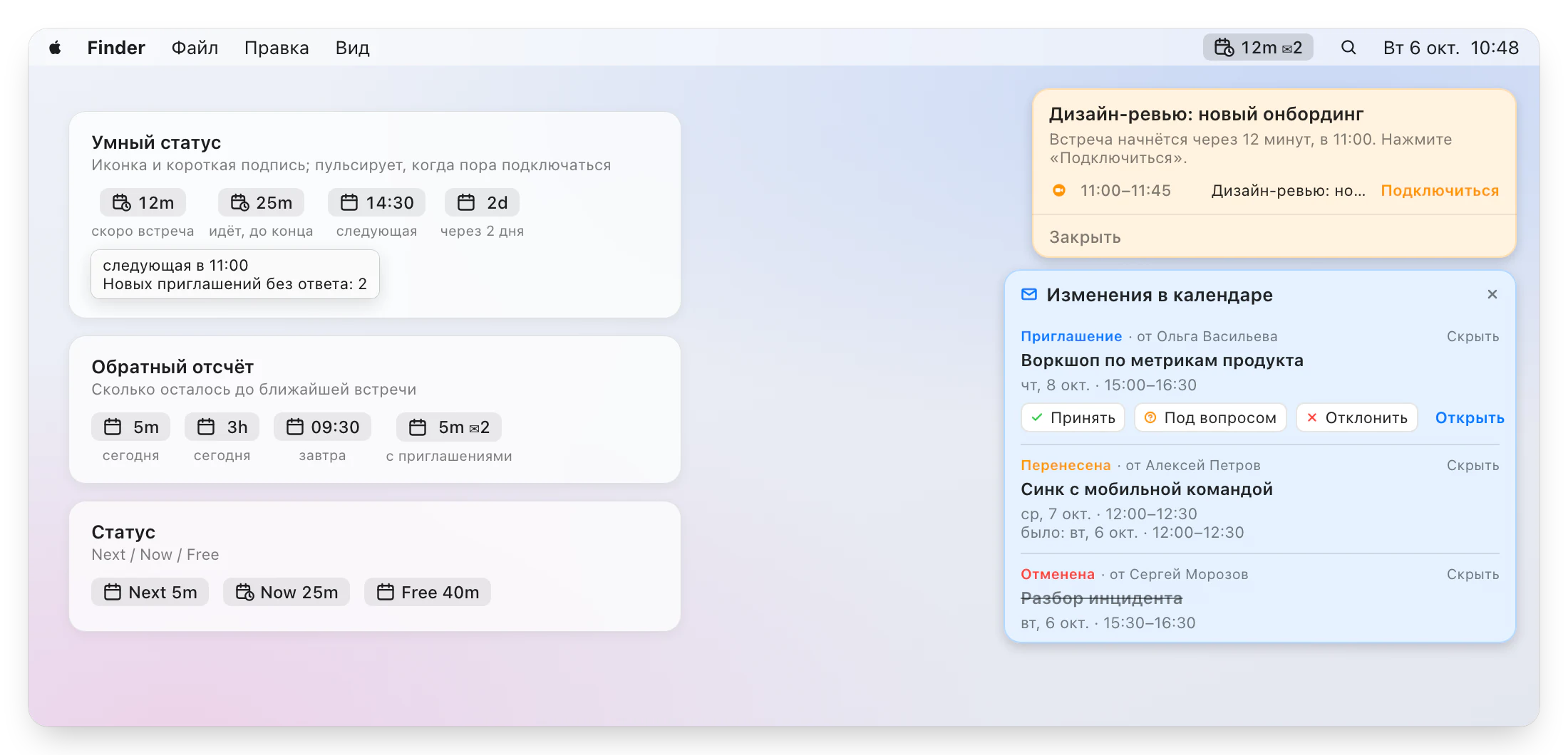The height and width of the screenshot is (755, 1568).
Task: Open the Вид menu
Action: pyautogui.click(x=353, y=48)
